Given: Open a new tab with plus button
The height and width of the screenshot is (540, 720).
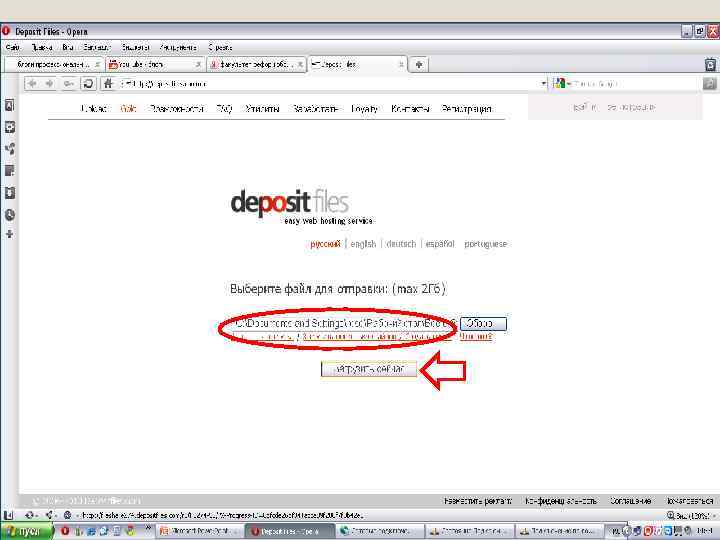Looking at the screenshot, I should click(x=419, y=64).
